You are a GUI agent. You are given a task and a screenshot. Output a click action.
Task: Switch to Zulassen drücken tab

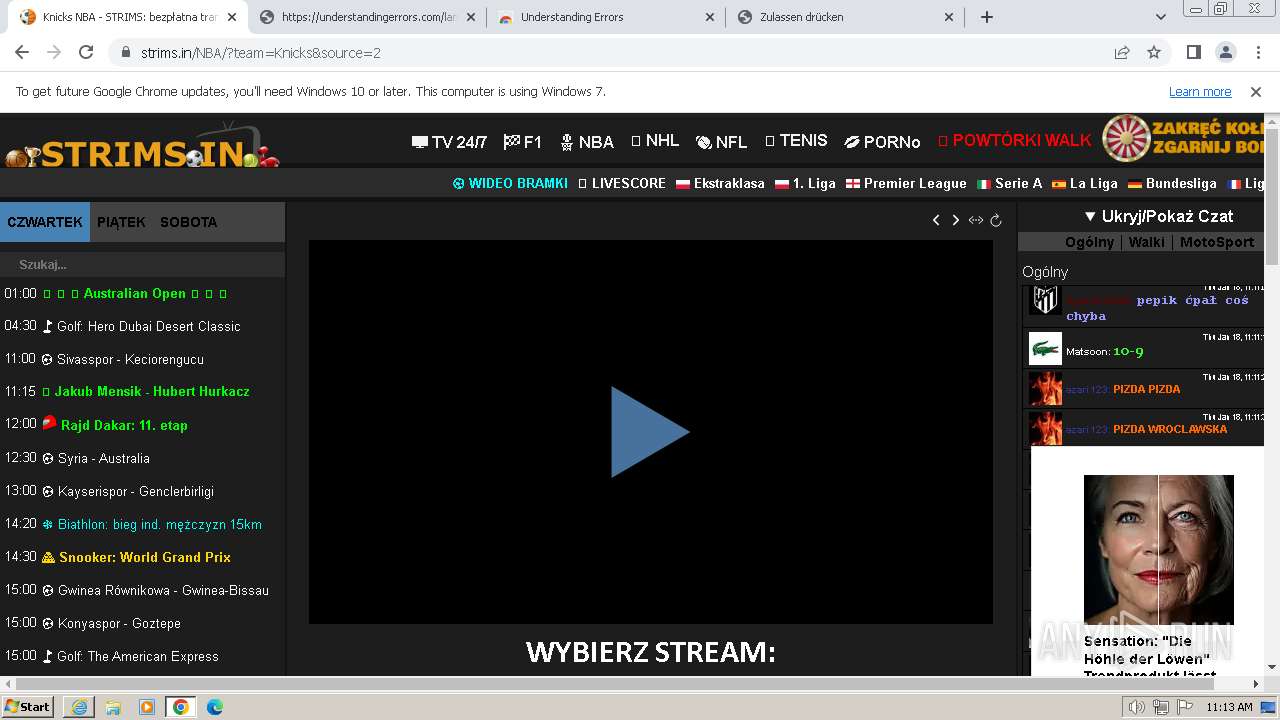[845, 17]
